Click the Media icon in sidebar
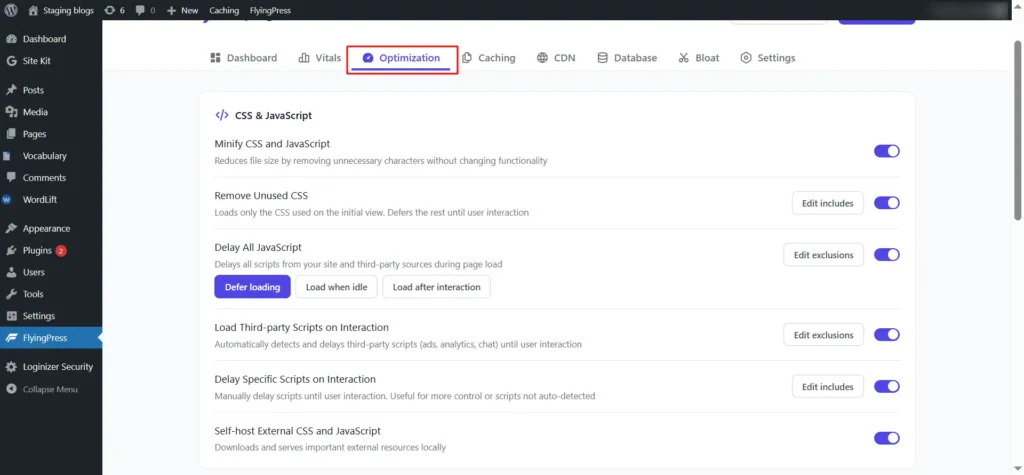This screenshot has width=1024, height=475. tap(10, 112)
